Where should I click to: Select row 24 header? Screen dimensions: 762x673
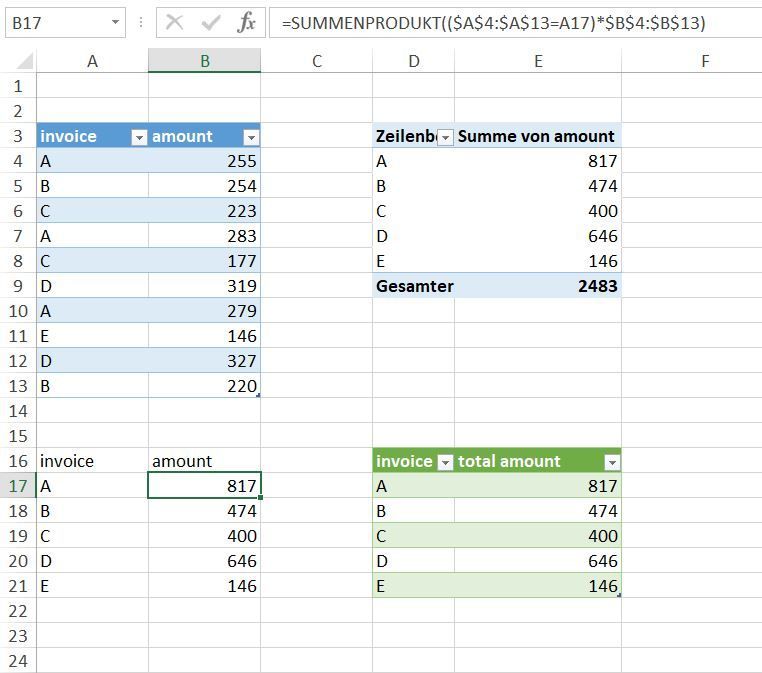18,661
